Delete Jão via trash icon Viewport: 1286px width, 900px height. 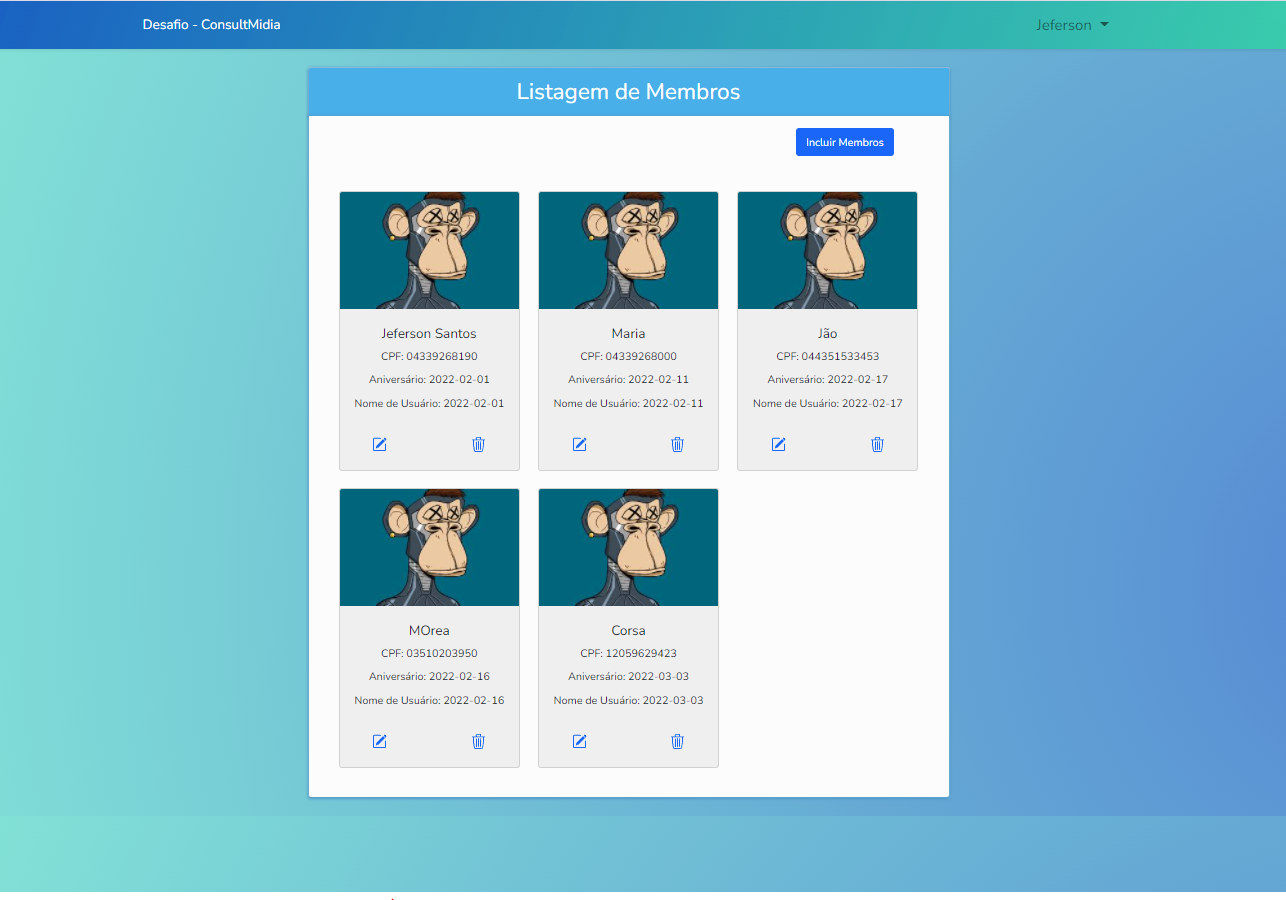click(877, 444)
